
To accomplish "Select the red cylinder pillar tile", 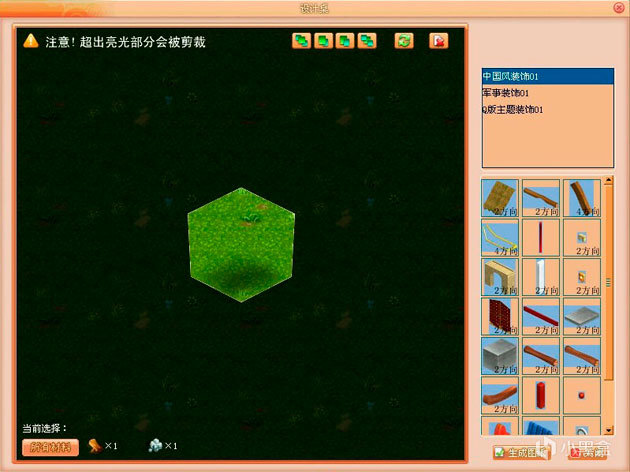I will tap(541, 395).
